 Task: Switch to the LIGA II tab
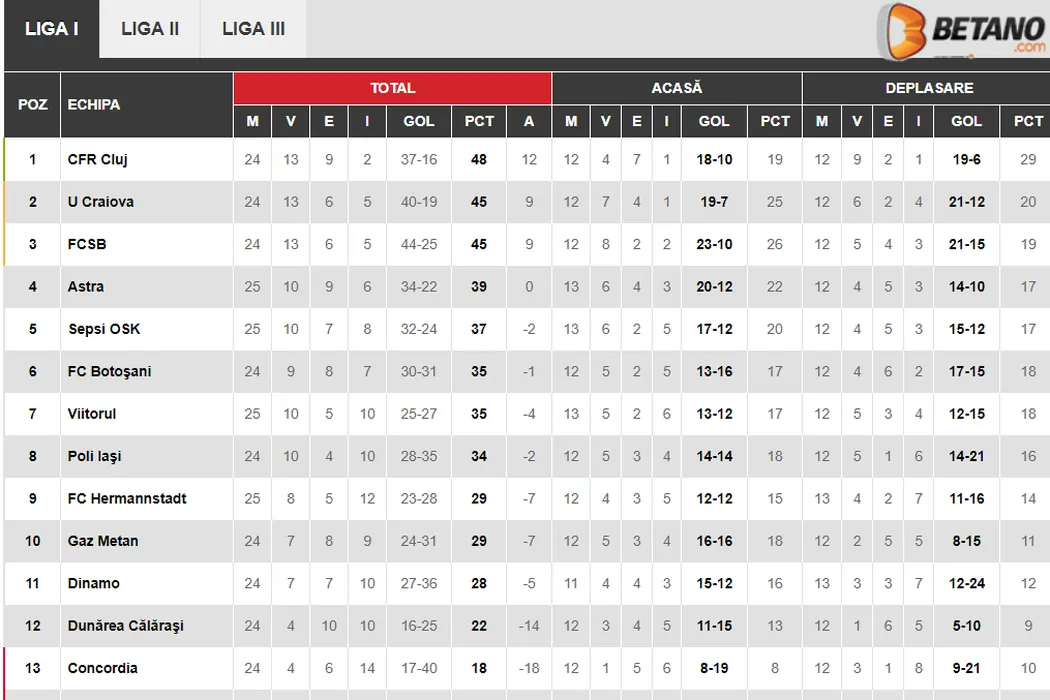150,29
